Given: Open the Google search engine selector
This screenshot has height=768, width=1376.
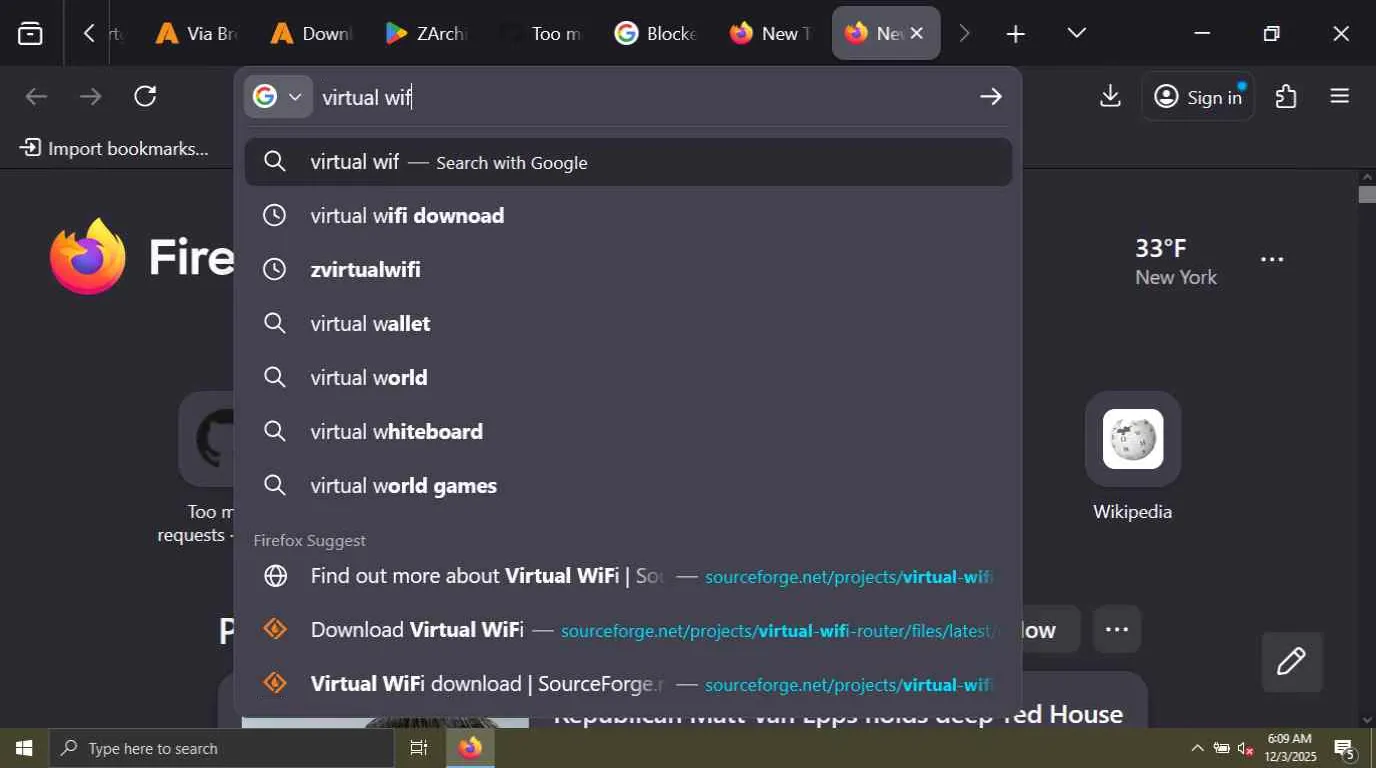Looking at the screenshot, I should [279, 97].
